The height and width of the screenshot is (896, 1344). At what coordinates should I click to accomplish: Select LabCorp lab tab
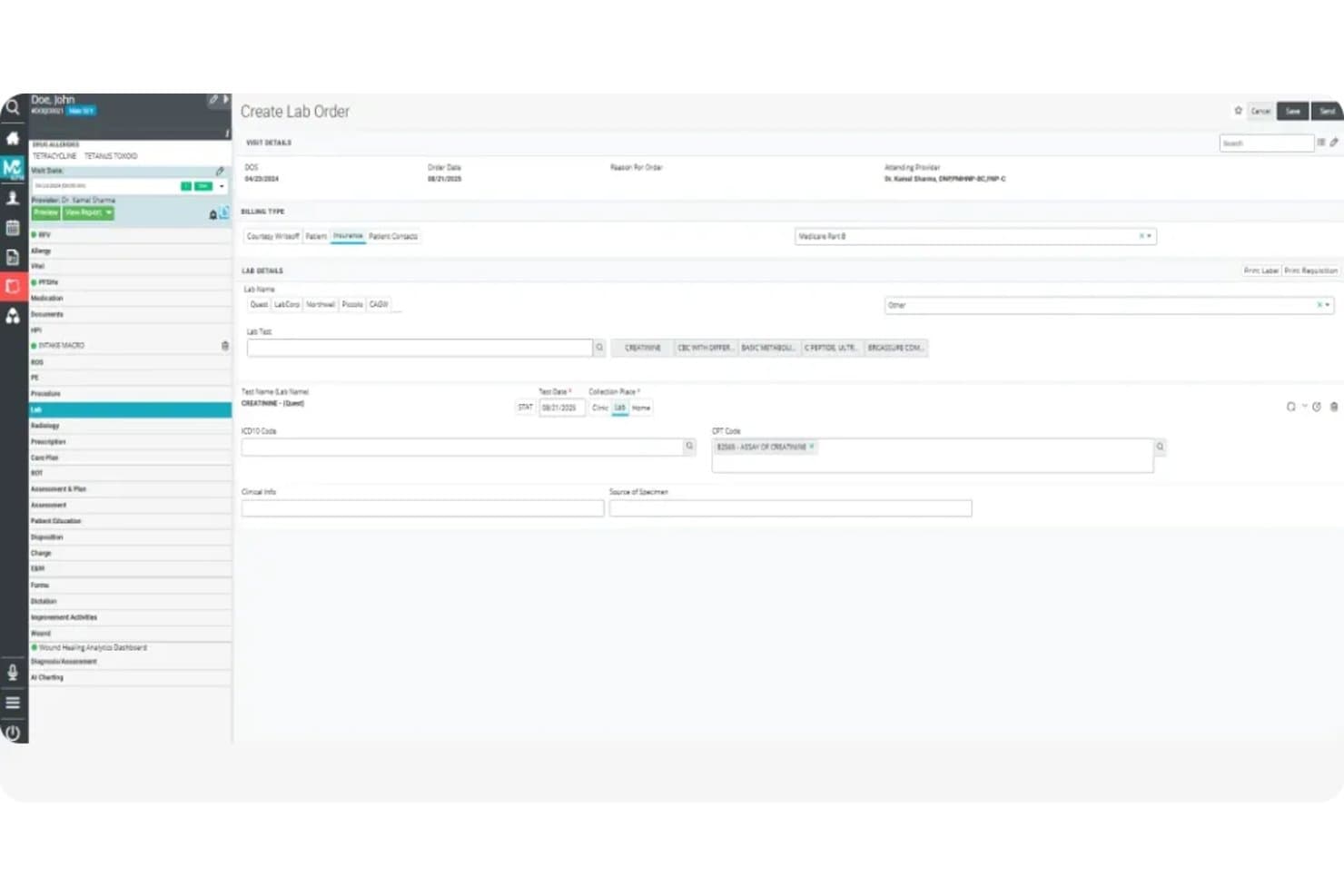(287, 304)
